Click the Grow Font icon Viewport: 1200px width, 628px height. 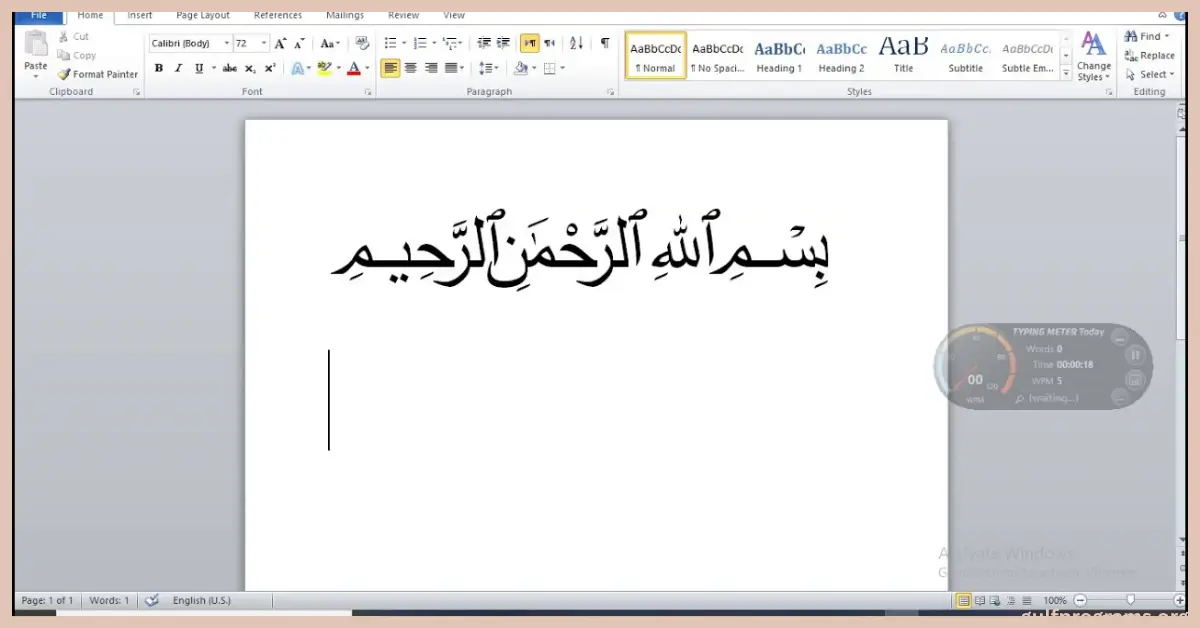point(281,44)
